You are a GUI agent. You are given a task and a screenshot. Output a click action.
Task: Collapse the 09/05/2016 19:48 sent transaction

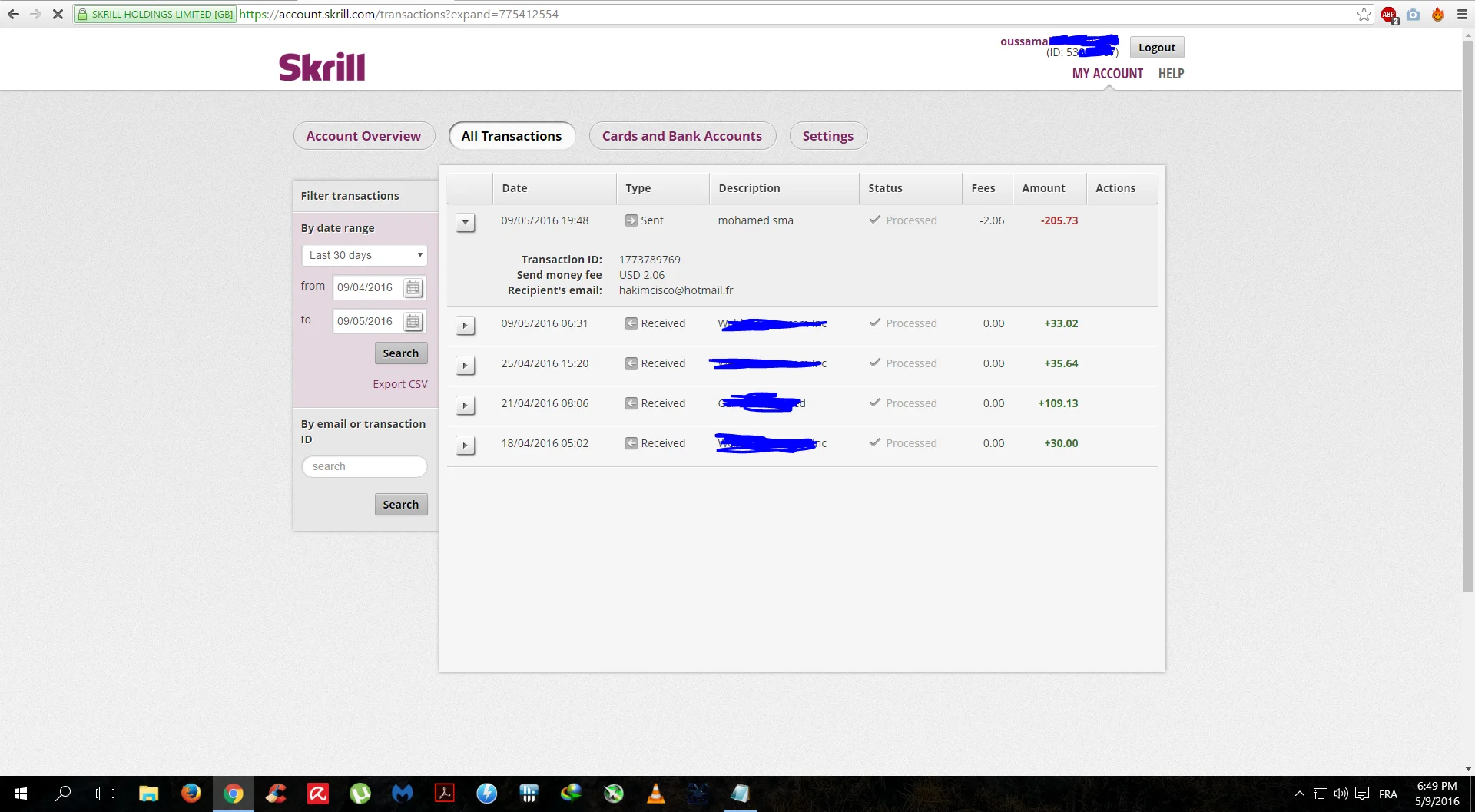point(465,223)
